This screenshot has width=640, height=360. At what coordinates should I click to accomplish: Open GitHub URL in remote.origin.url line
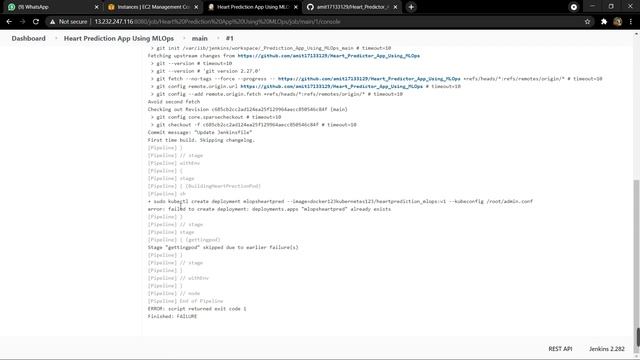(x=331, y=87)
